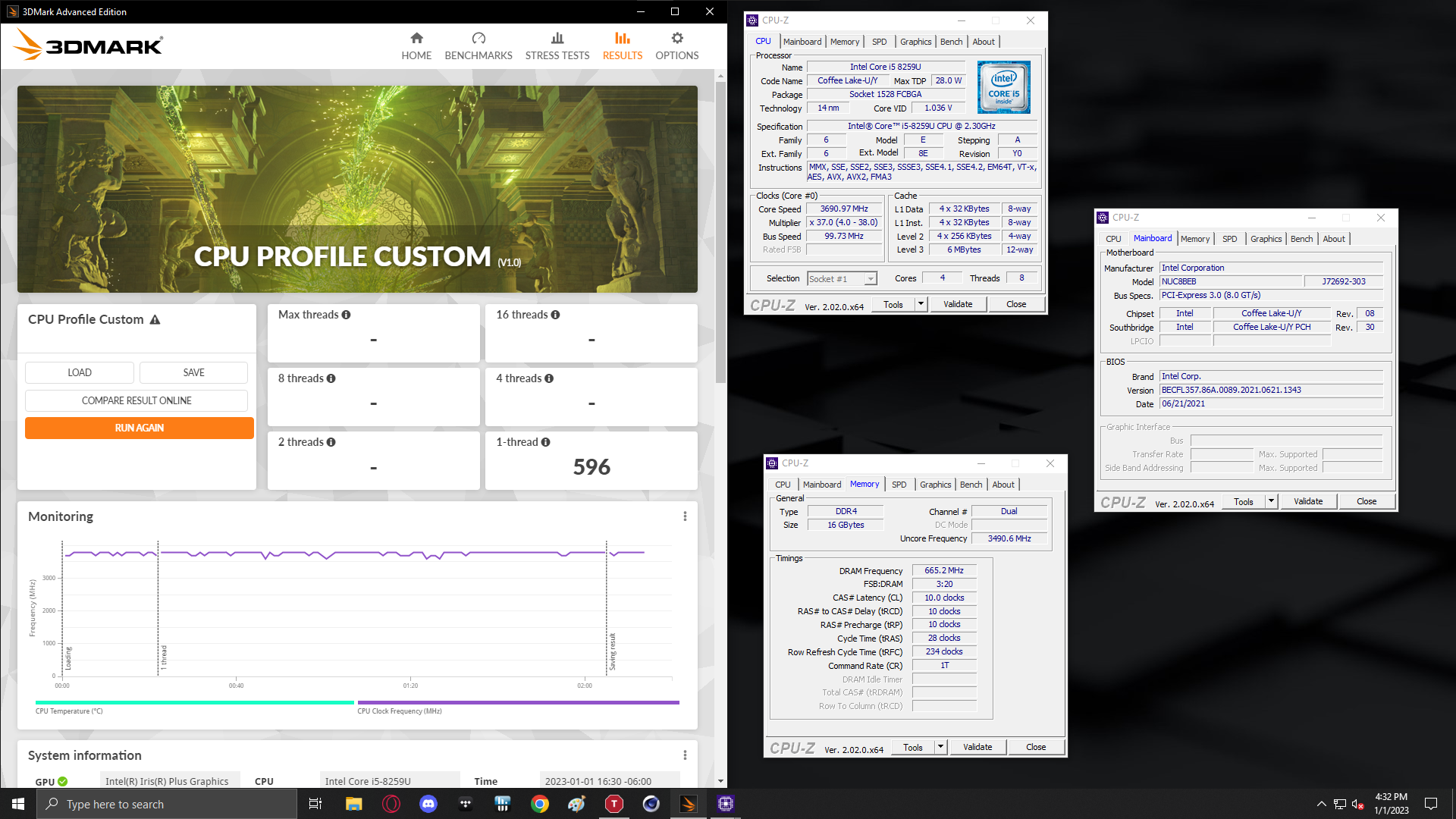Open SPD tab in CPU-Z CPU window
Image resolution: width=1456 pixels, height=819 pixels.
pos(879,42)
